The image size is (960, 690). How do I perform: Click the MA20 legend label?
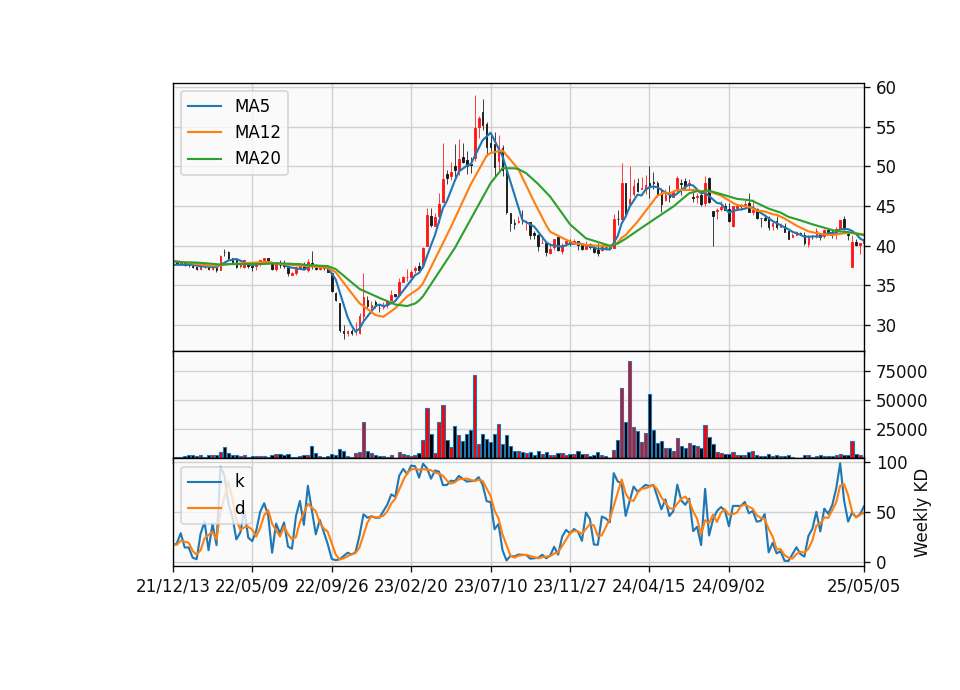pos(257,158)
